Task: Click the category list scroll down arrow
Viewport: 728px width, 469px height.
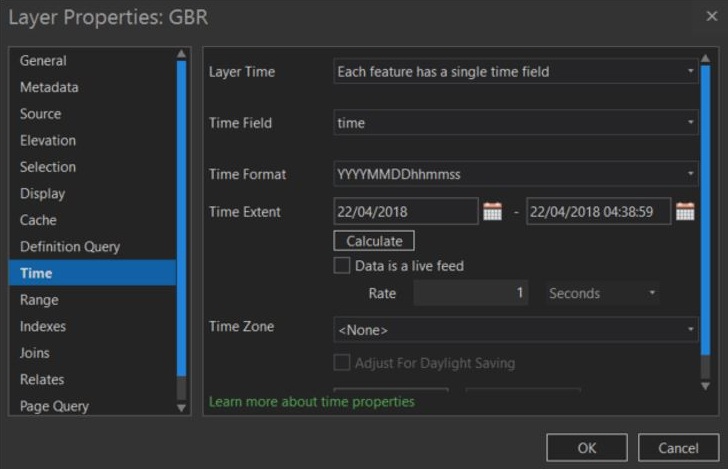Action: [x=182, y=408]
